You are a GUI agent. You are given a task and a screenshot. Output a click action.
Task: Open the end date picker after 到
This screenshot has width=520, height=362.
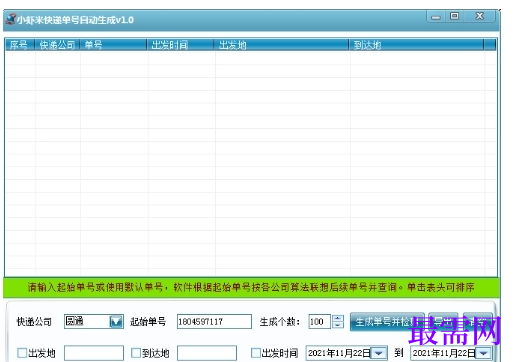click(484, 353)
